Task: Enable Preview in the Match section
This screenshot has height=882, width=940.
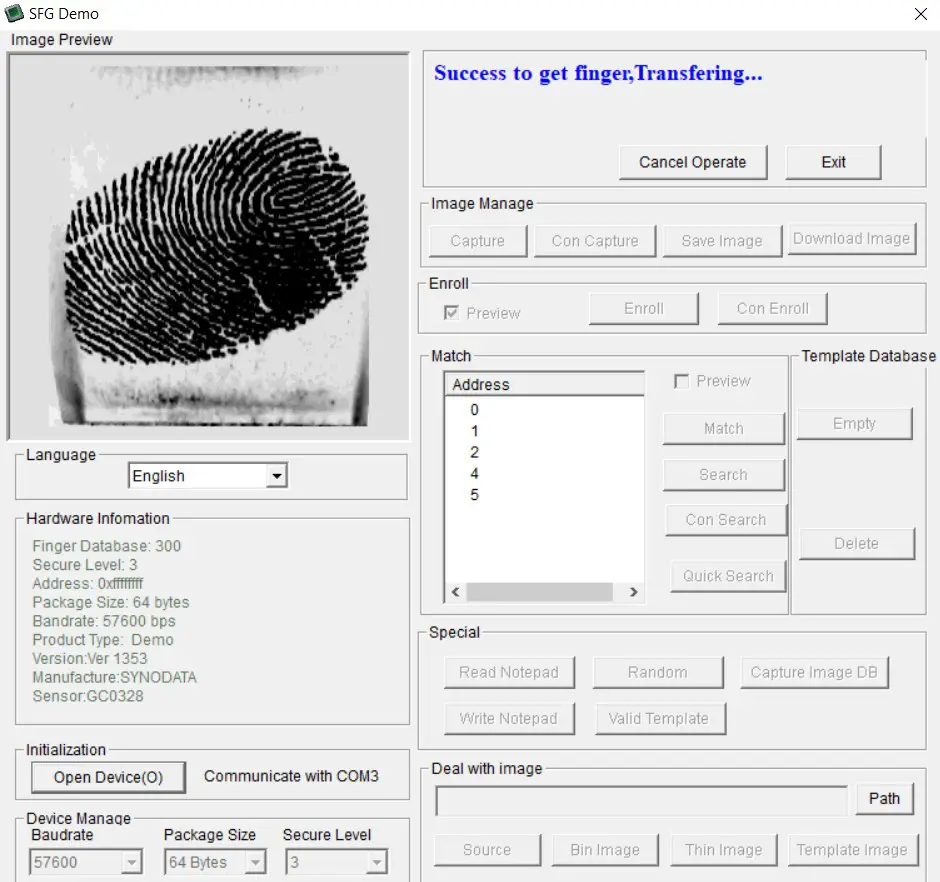Action: 682,381
